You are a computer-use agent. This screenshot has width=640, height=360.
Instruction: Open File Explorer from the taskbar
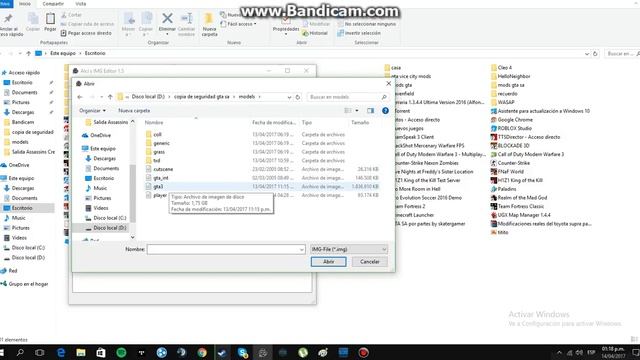(x=81, y=353)
